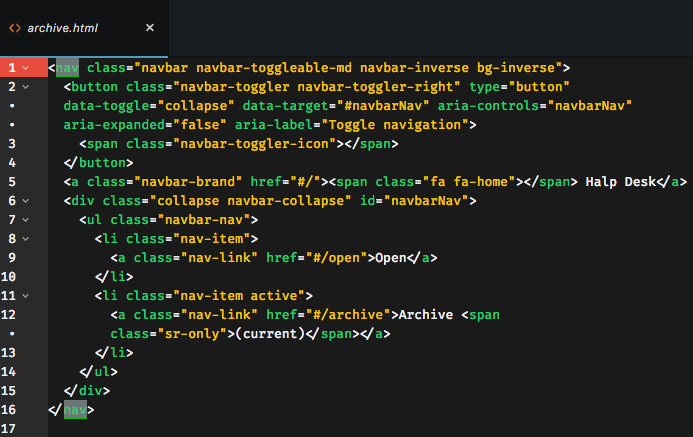Click line number 1 in the gutter
This screenshot has width=693, height=437.
point(12,68)
